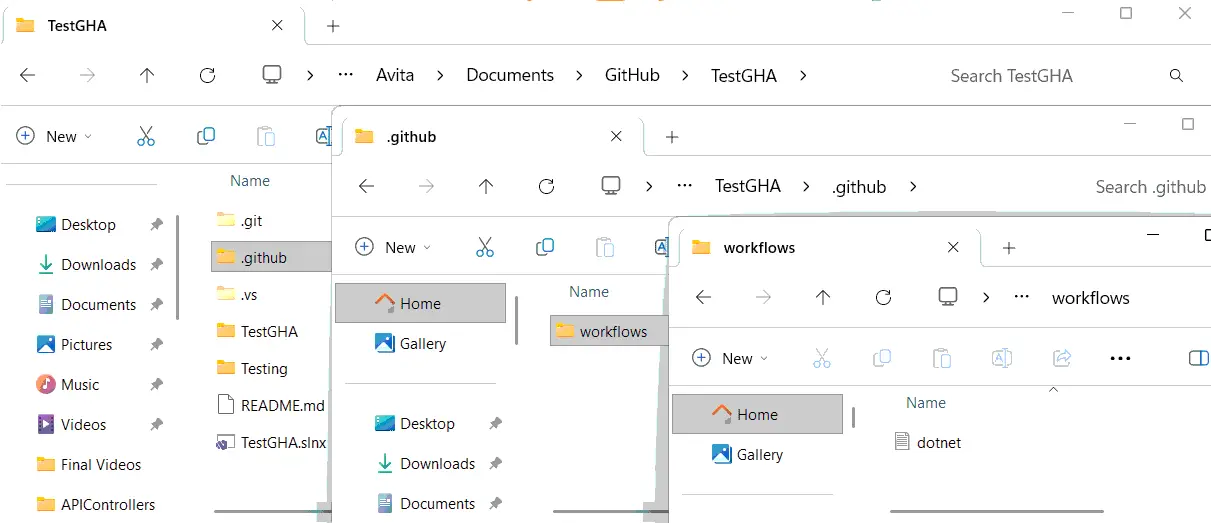Screen dimensions: 1211x523
Task: Expand hidden path ellipsis in TestGHA address bar
Action: [x=347, y=75]
